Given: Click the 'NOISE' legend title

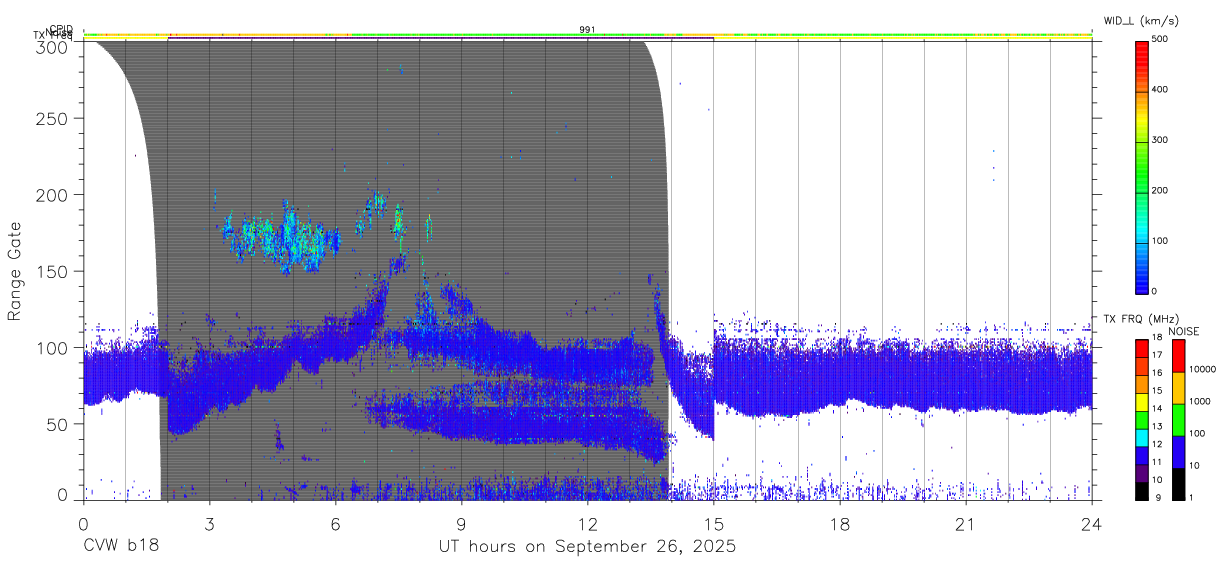Looking at the screenshot, I should pyautogui.click(x=1186, y=330).
